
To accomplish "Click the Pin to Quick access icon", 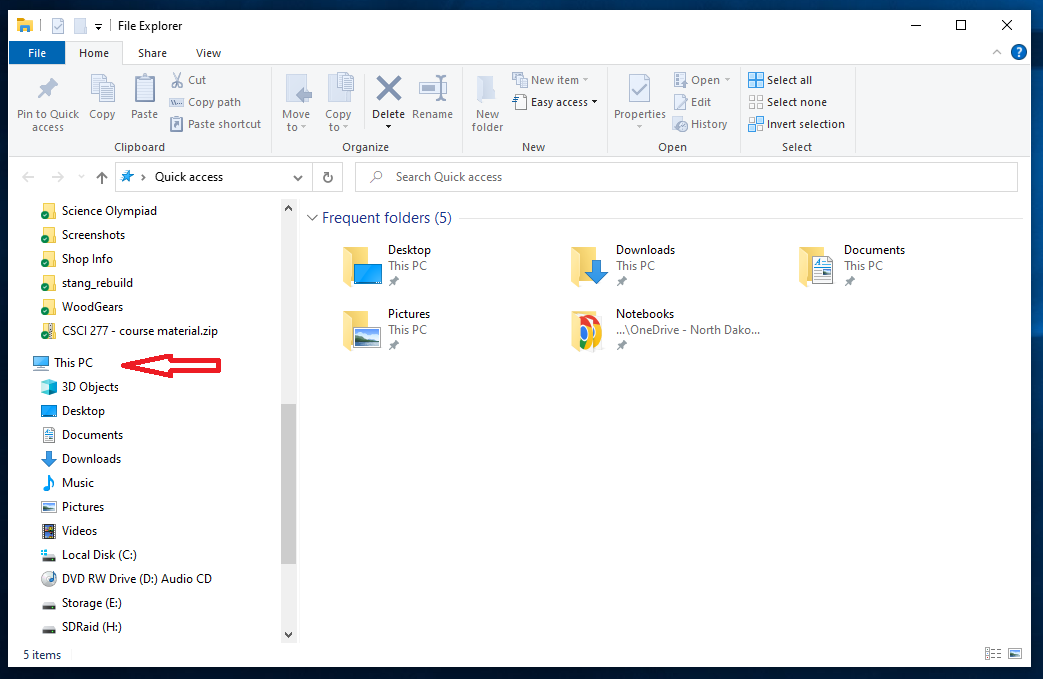I will (47, 91).
